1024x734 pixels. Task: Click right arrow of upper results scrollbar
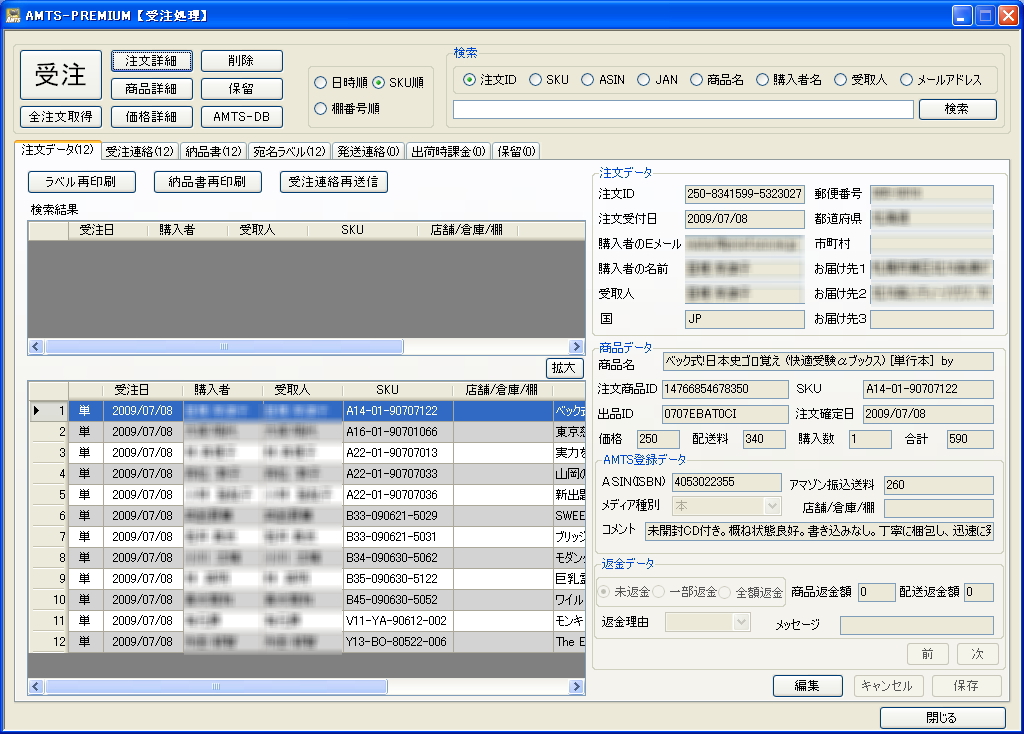coord(576,347)
